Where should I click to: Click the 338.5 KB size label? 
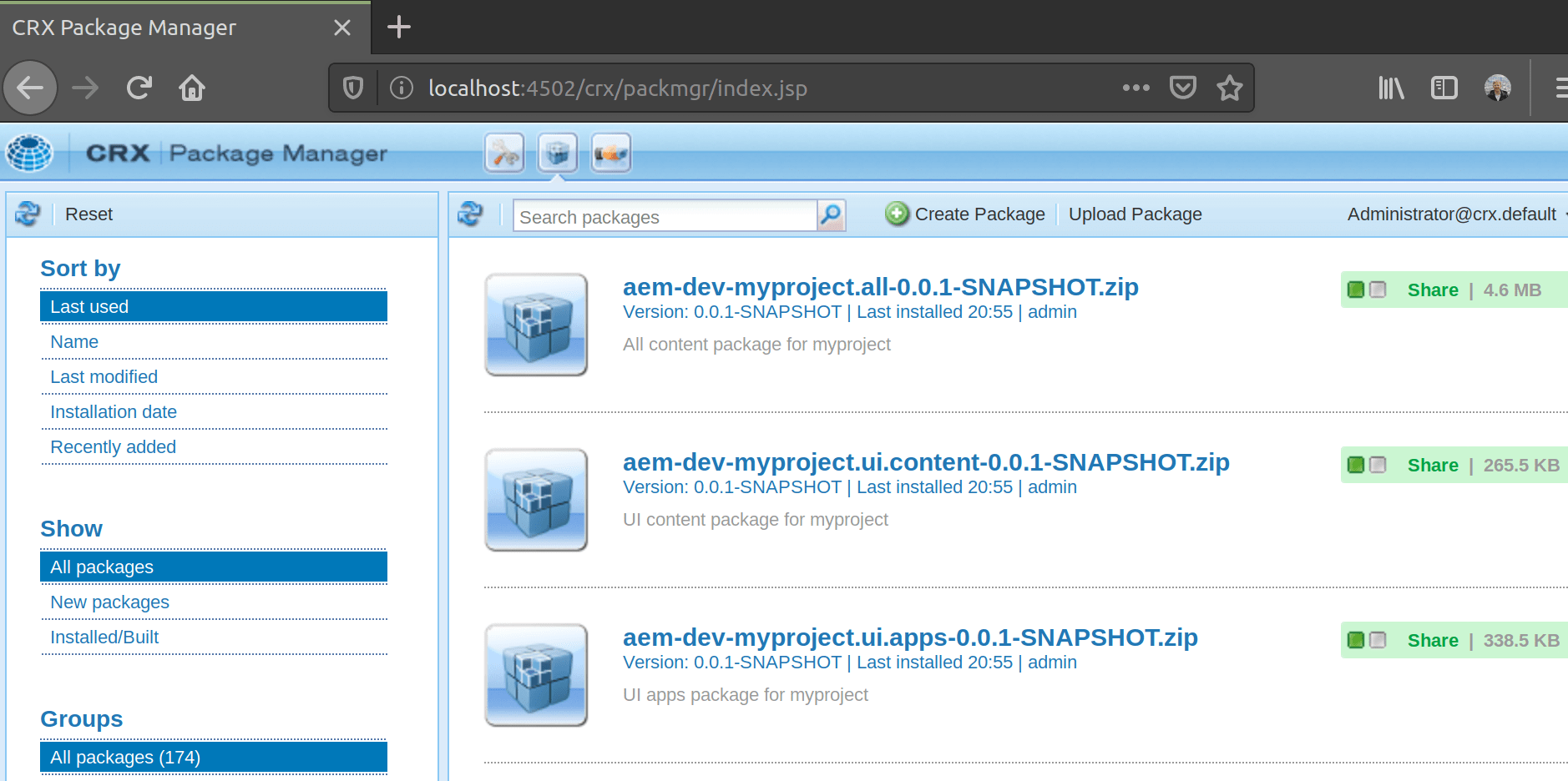pyautogui.click(x=1521, y=640)
